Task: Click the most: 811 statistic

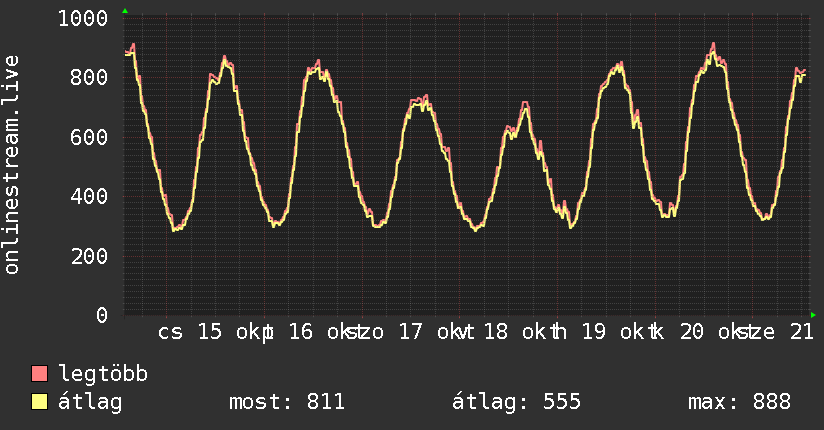Action: click(287, 402)
